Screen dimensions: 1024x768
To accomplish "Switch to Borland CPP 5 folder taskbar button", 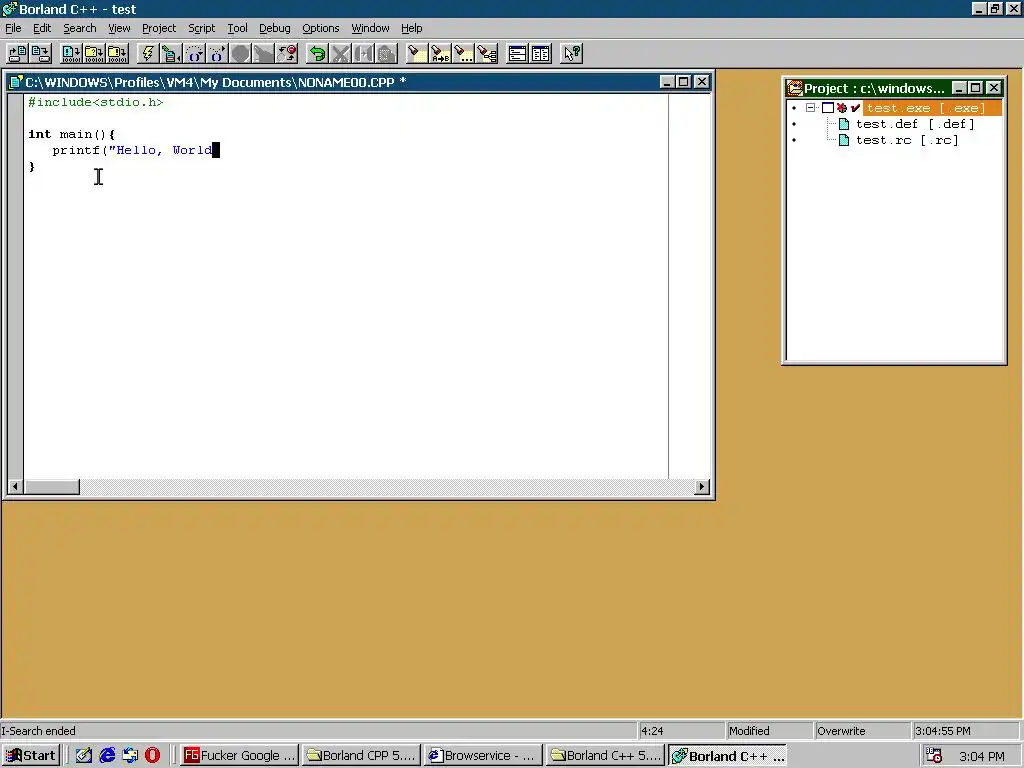I will click(x=361, y=756).
